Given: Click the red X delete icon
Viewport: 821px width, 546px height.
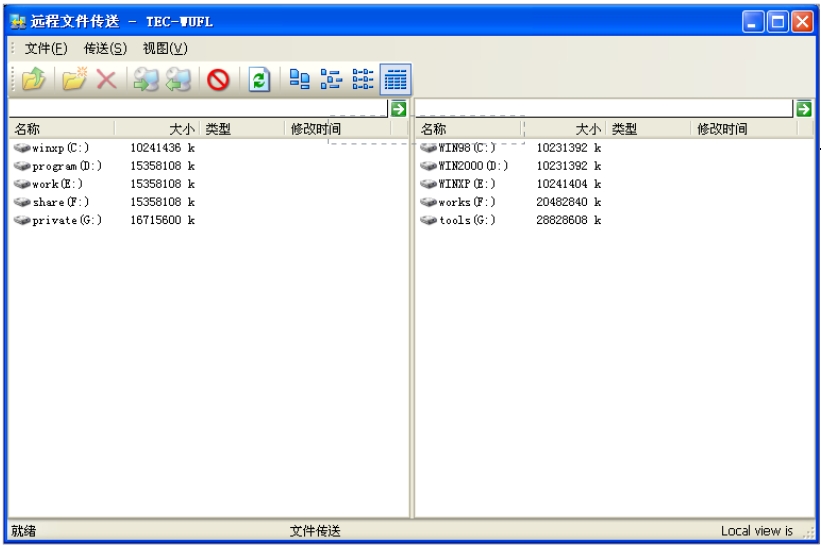Looking at the screenshot, I should (x=106, y=80).
